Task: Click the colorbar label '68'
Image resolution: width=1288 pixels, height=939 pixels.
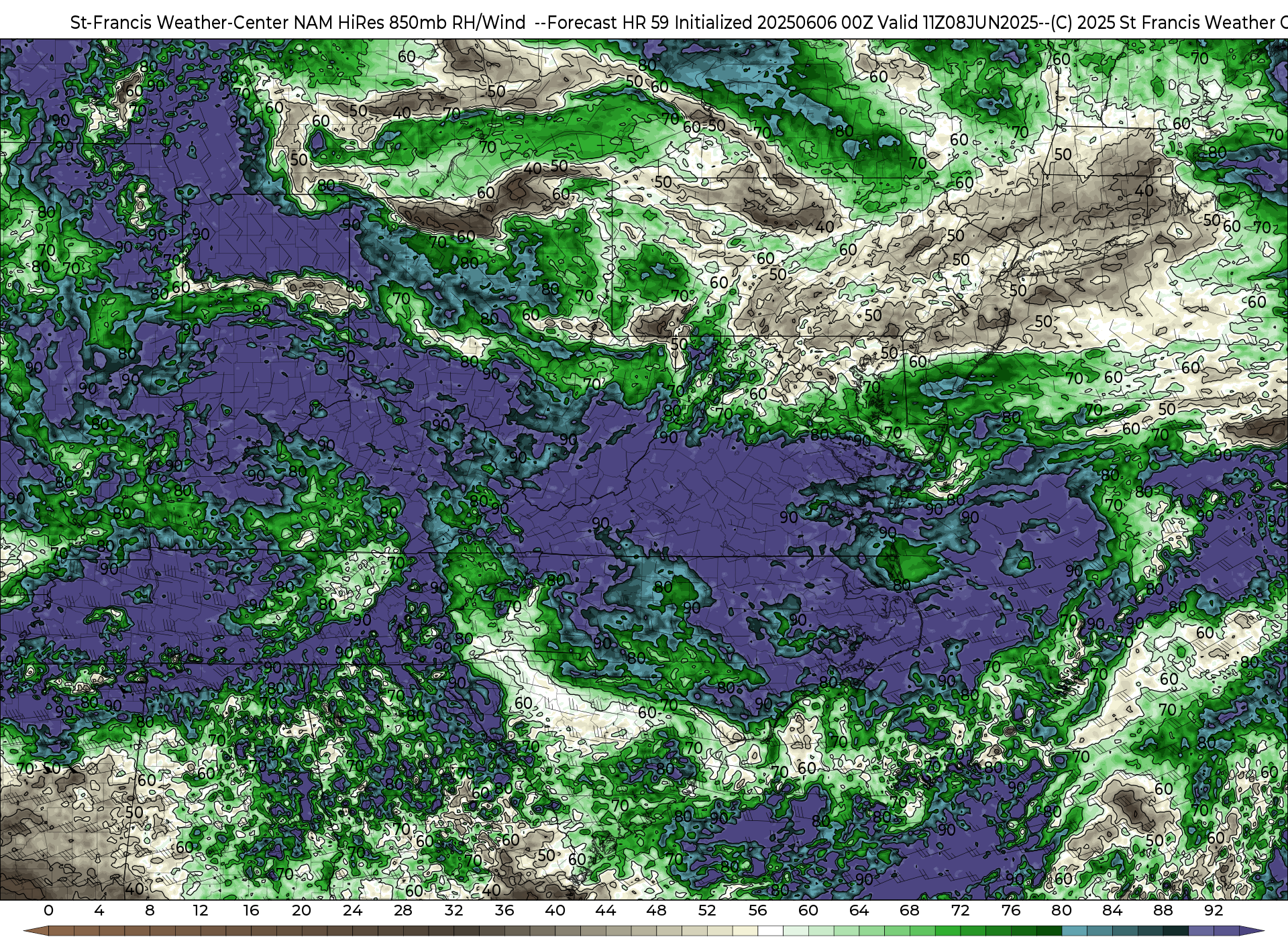Action: coord(910,911)
